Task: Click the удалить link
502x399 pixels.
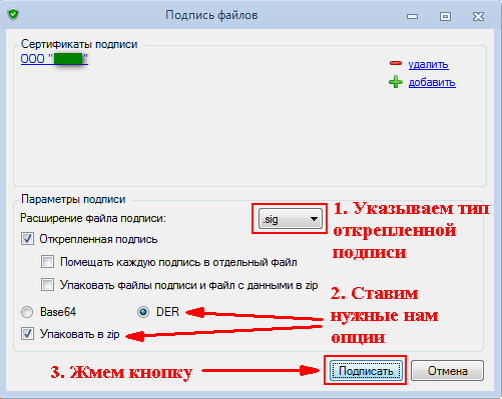Action: pyautogui.click(x=428, y=64)
